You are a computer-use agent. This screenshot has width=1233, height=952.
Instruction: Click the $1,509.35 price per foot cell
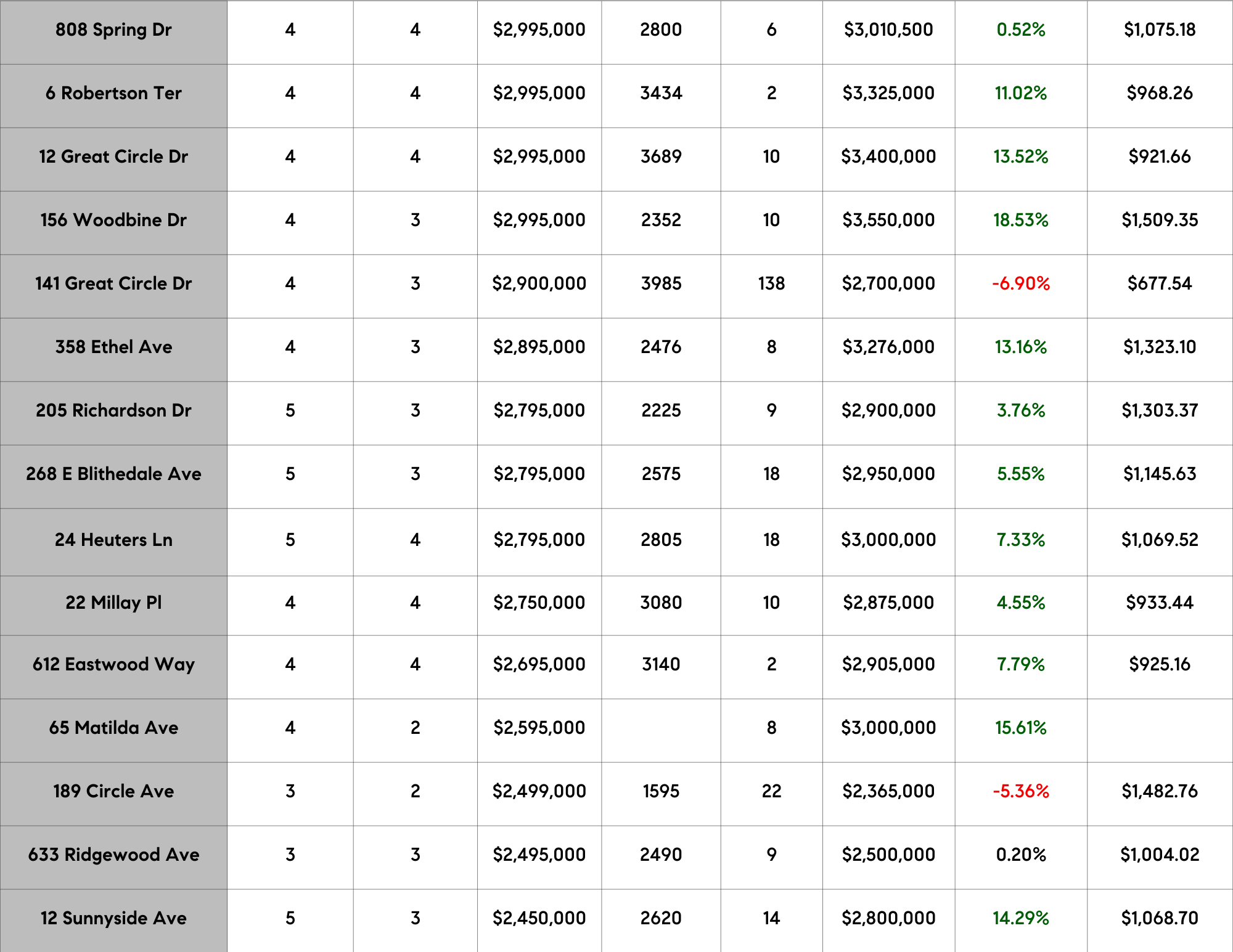coord(1159,220)
